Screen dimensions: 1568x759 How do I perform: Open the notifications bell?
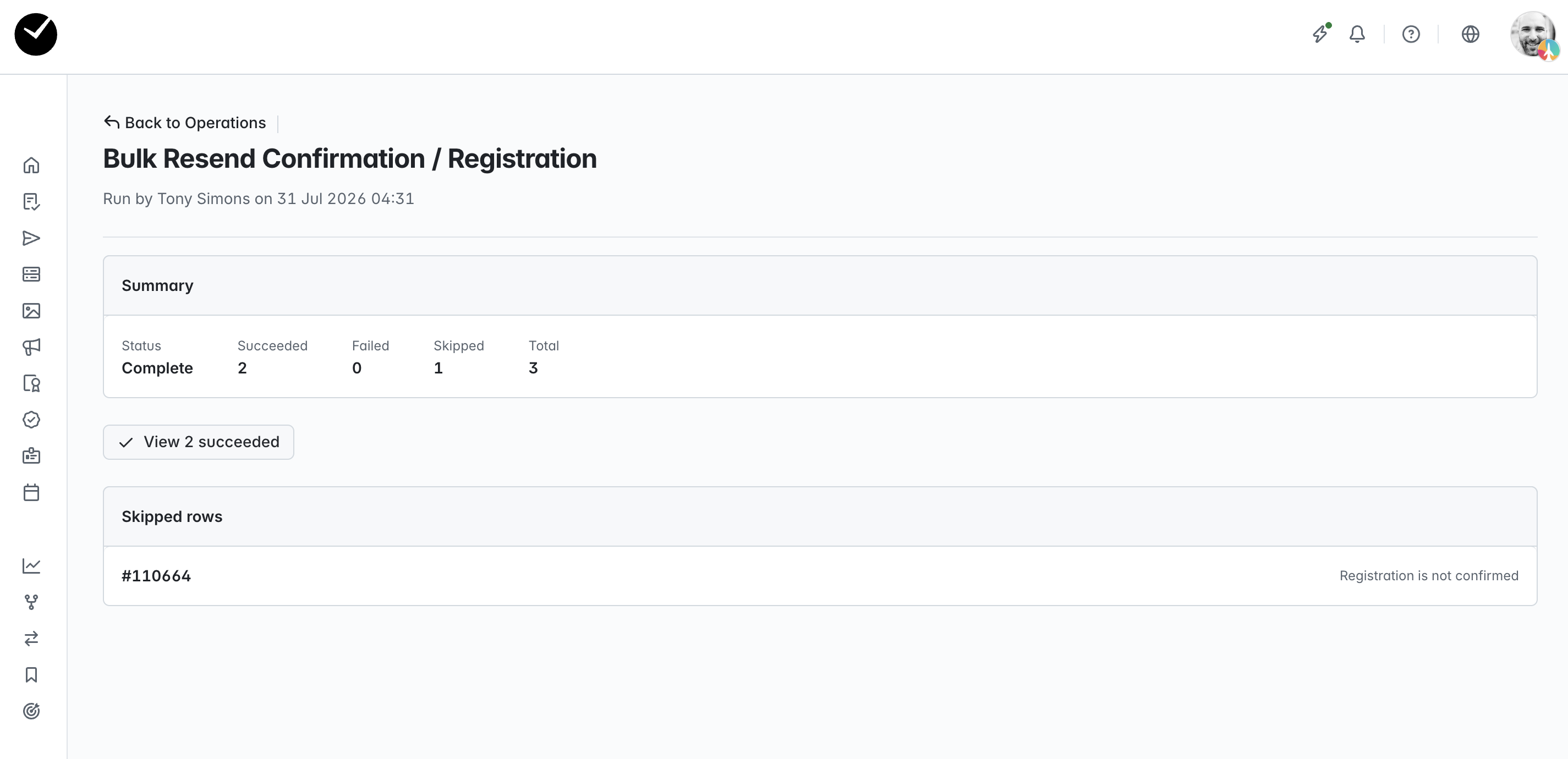click(x=1357, y=34)
